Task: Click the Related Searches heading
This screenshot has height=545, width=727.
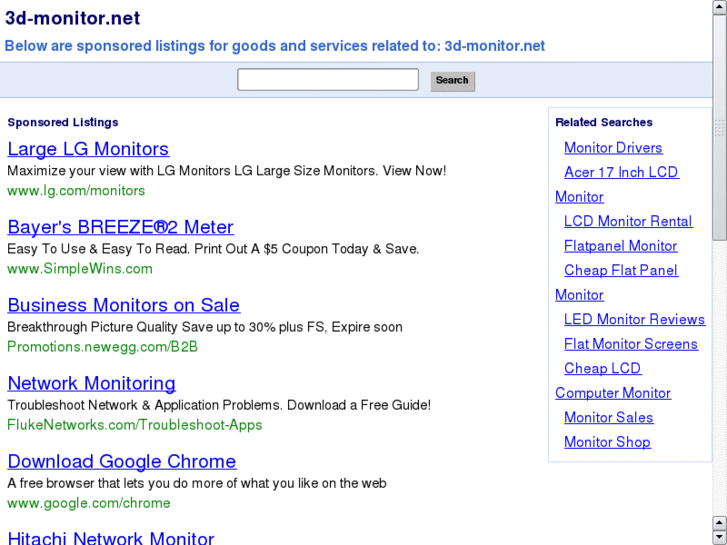Action: click(x=604, y=122)
